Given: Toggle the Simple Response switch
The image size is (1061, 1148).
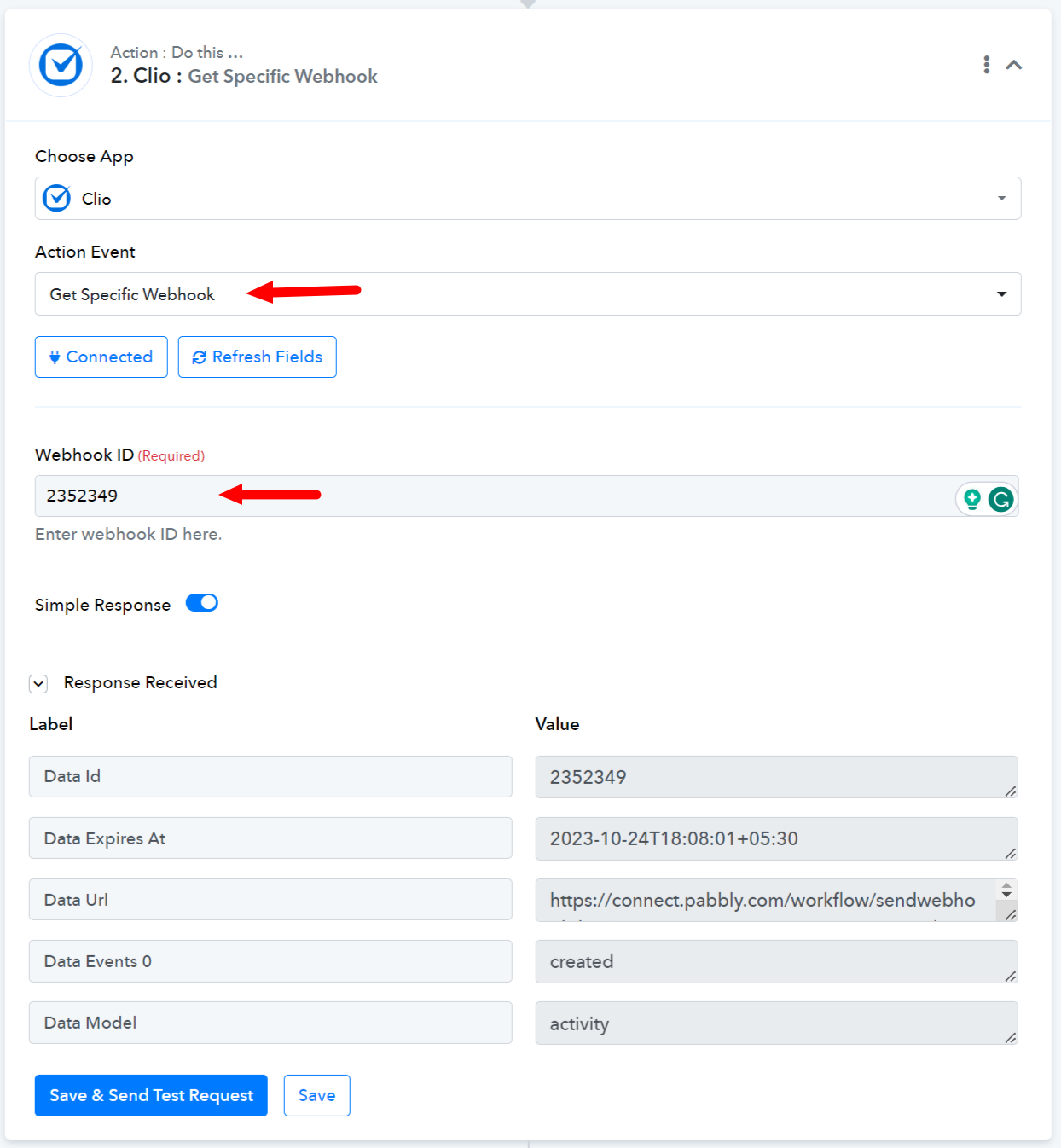Looking at the screenshot, I should (x=202, y=603).
